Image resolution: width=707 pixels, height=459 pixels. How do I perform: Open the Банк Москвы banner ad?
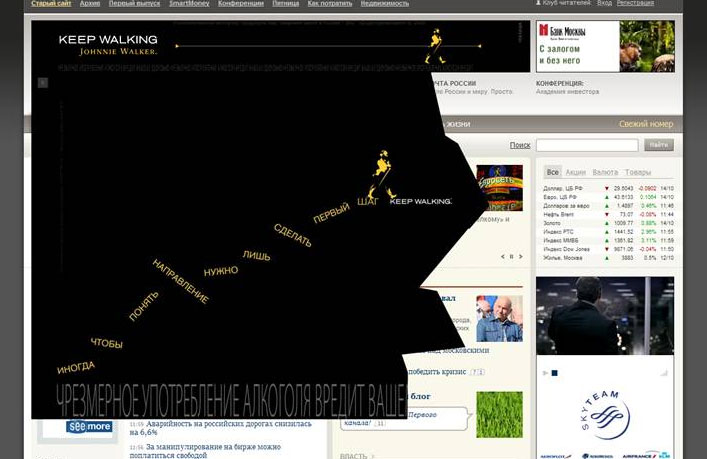606,46
